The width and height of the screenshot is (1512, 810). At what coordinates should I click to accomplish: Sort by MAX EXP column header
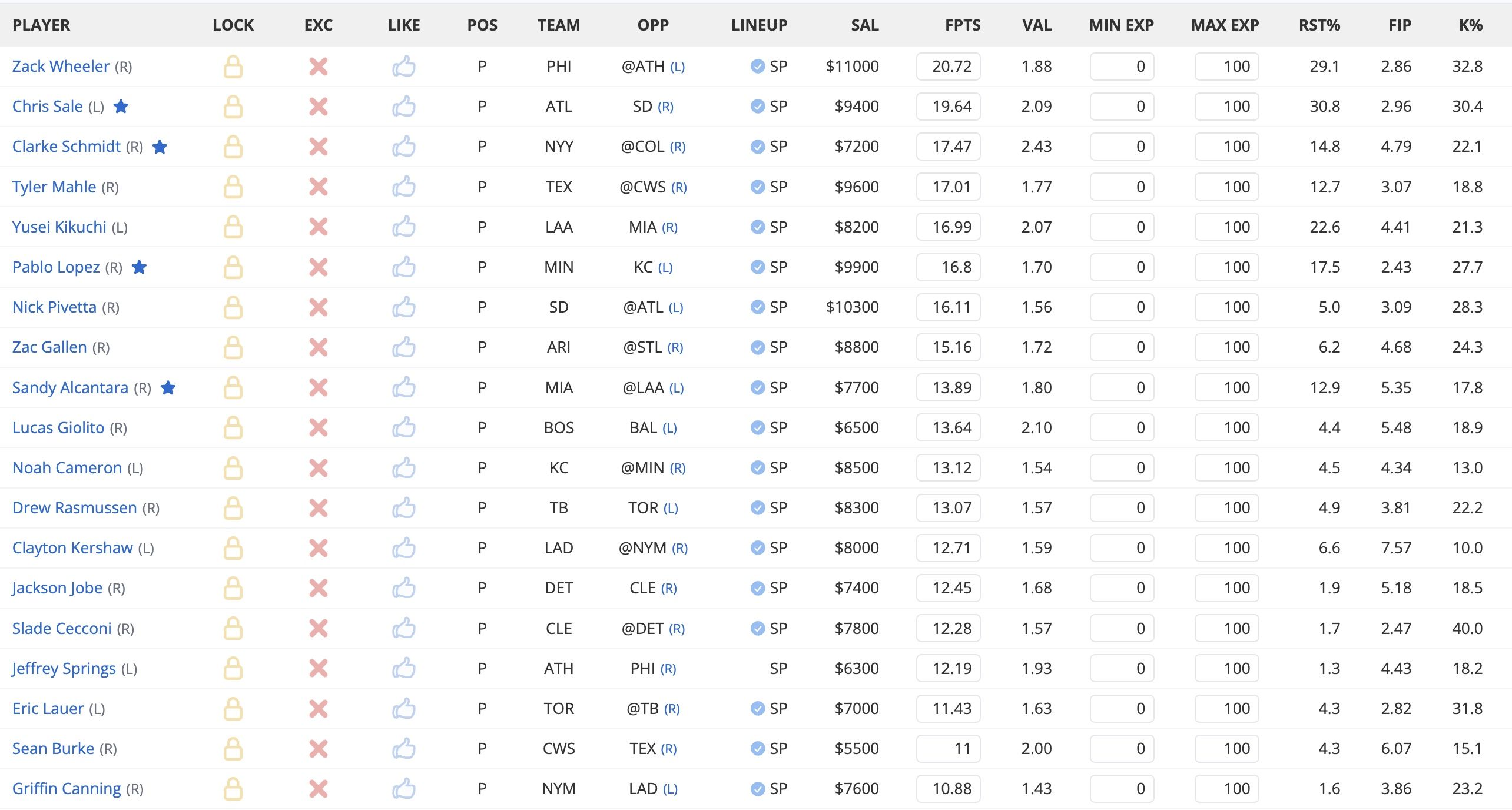pyautogui.click(x=1225, y=25)
